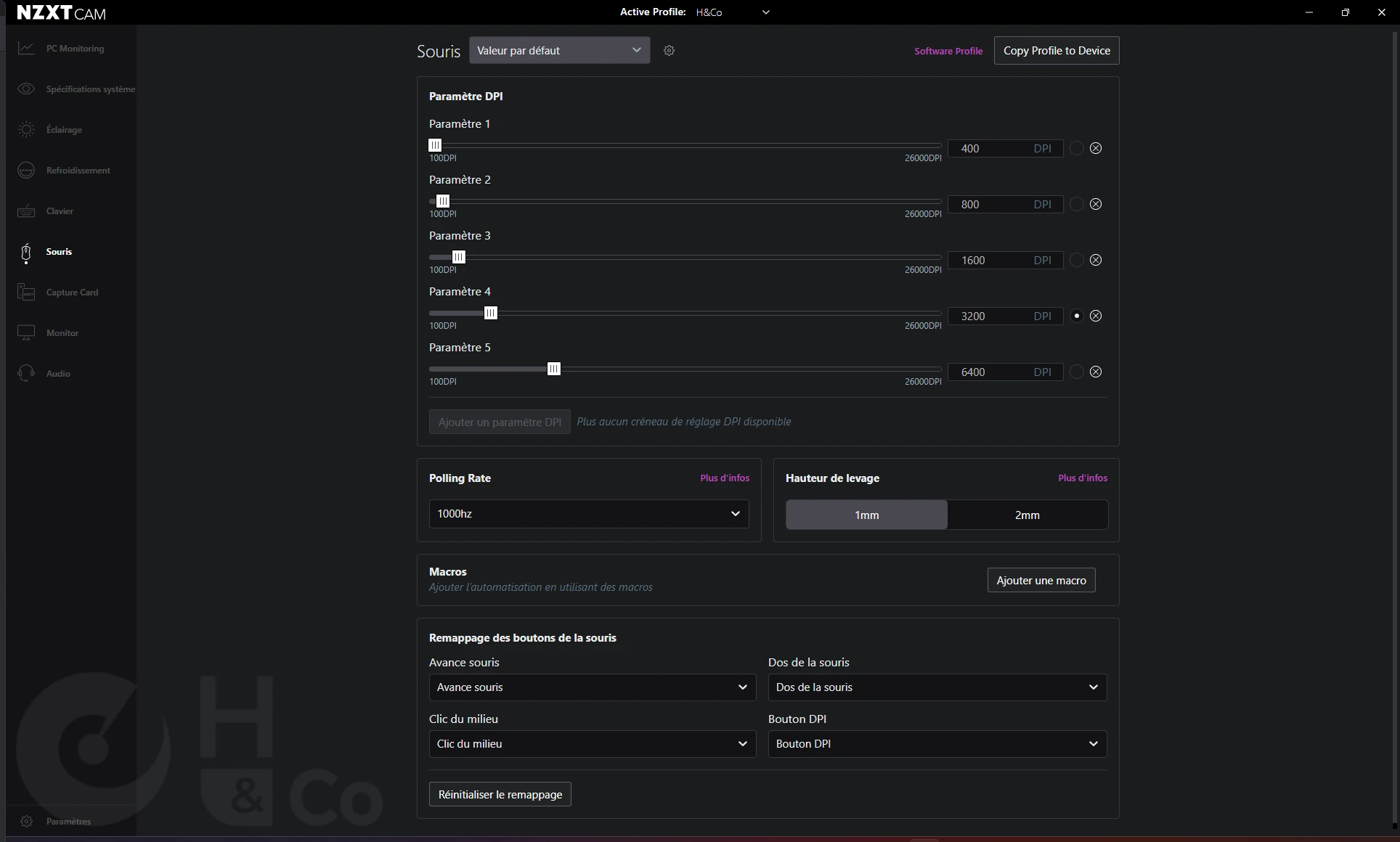Click the Refroidissement cooling icon
The image size is (1400, 842).
point(26,170)
